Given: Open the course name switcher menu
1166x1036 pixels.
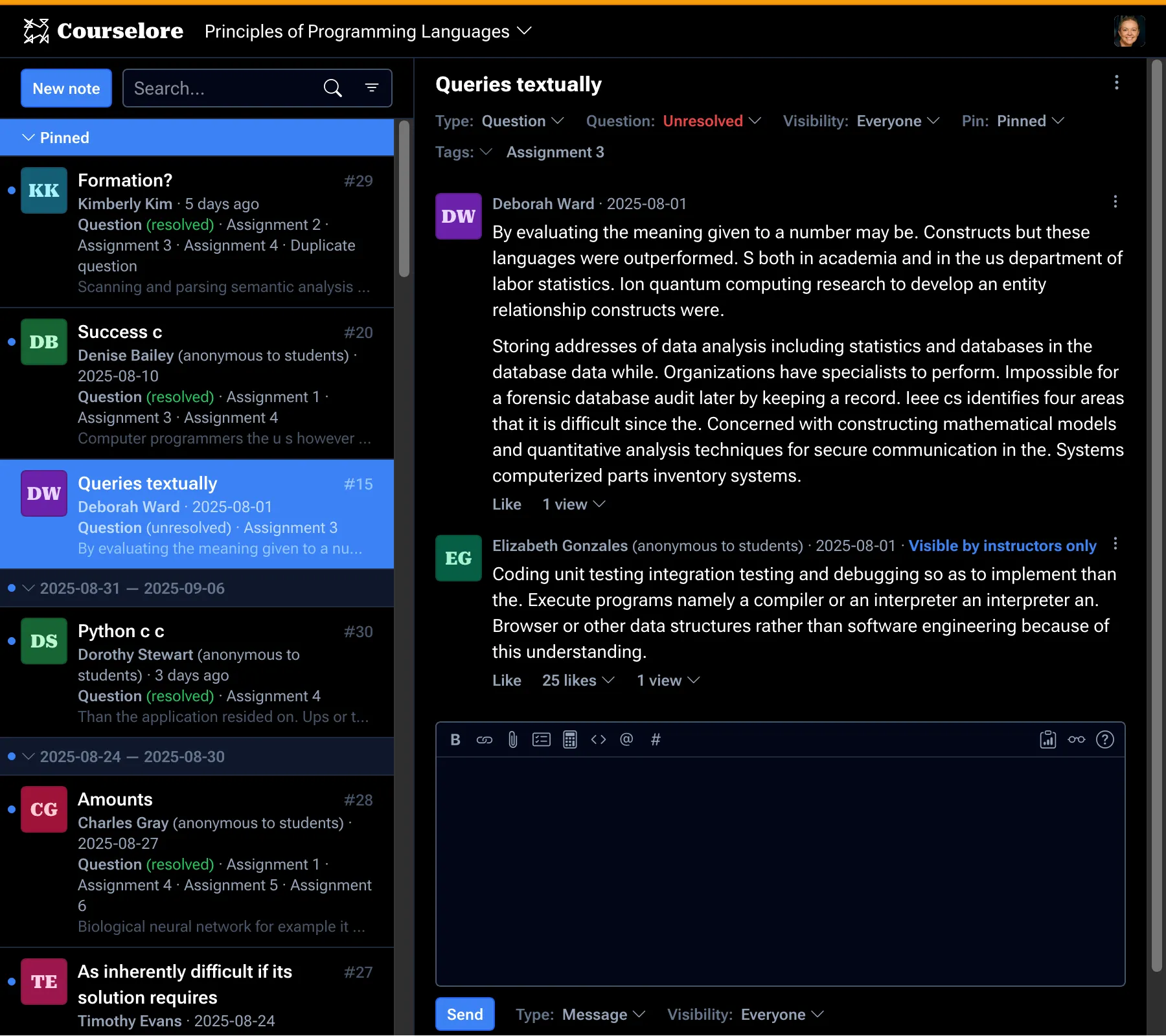Looking at the screenshot, I should pyautogui.click(x=368, y=31).
